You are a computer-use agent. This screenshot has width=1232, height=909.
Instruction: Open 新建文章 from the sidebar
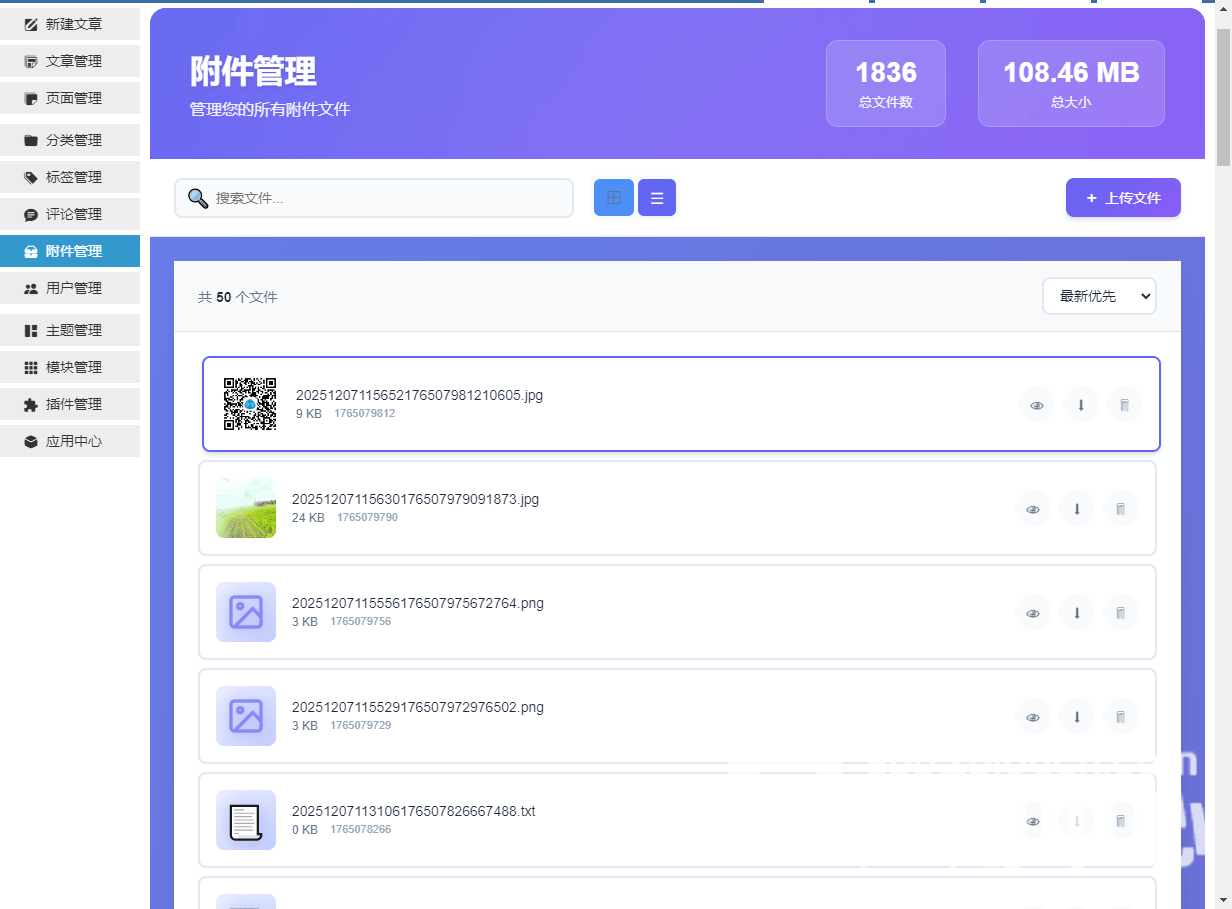[70, 24]
